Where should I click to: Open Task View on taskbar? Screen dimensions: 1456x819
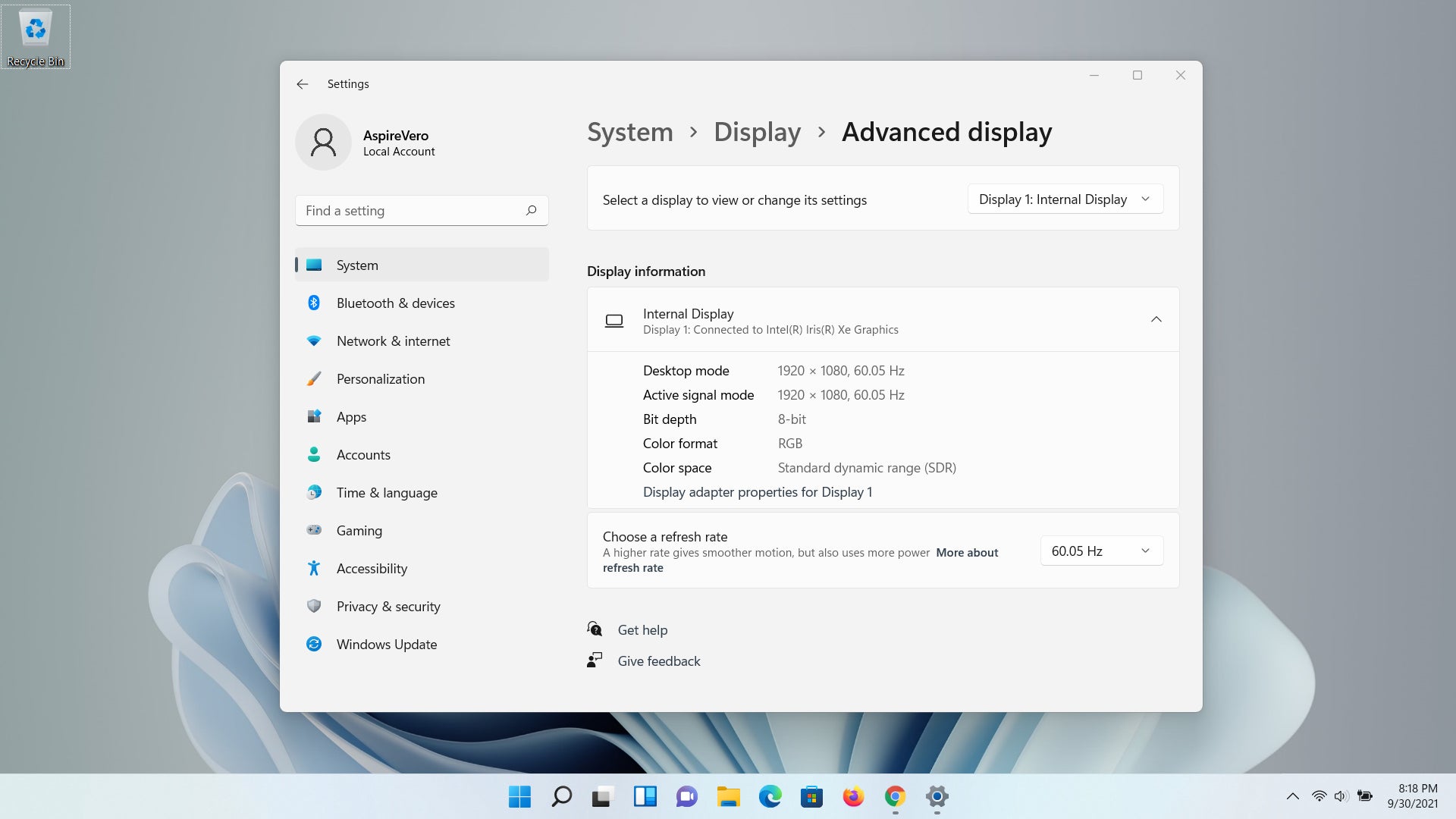(603, 796)
